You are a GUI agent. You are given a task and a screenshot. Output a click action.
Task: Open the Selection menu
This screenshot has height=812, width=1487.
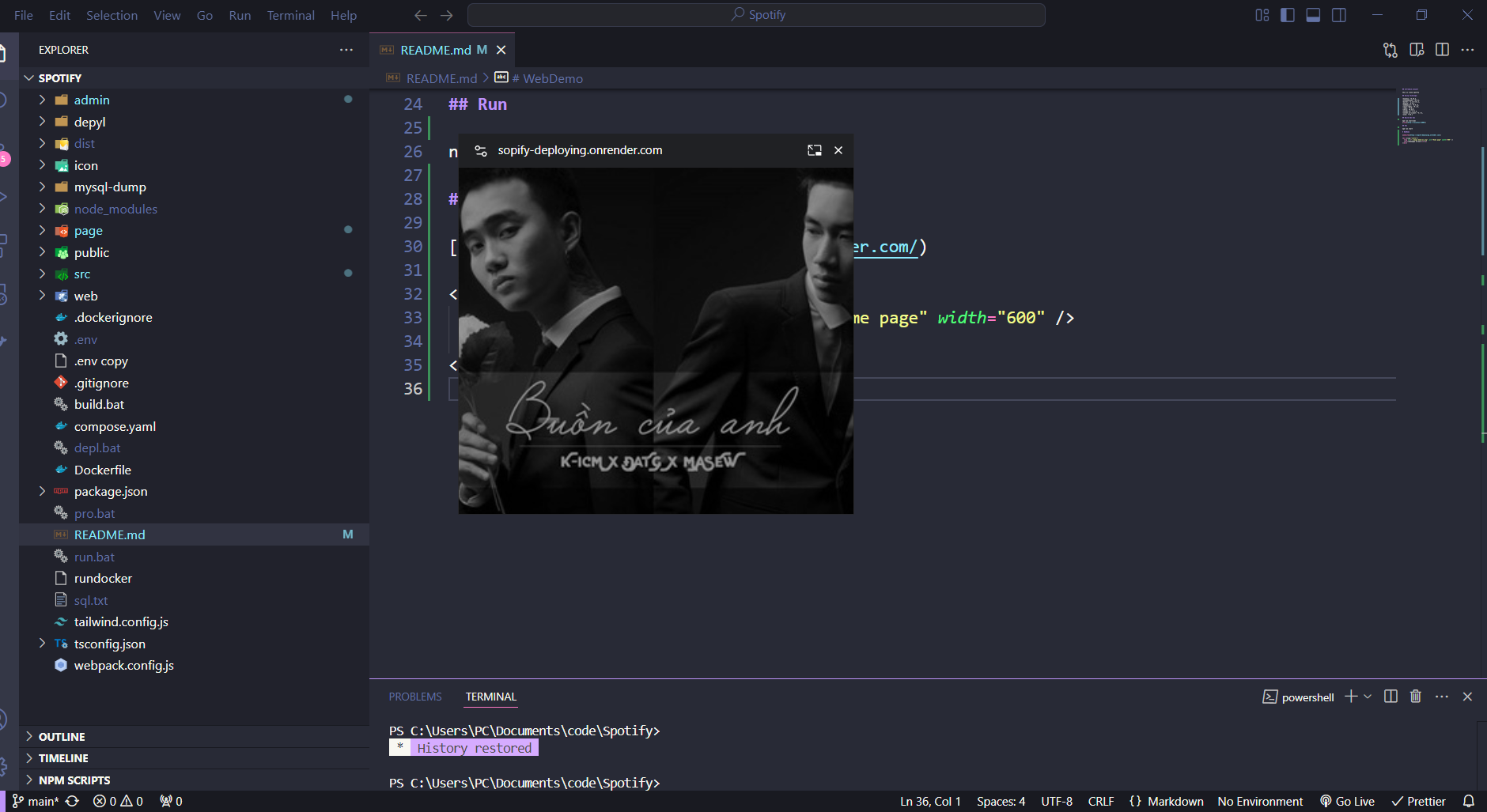(112, 15)
